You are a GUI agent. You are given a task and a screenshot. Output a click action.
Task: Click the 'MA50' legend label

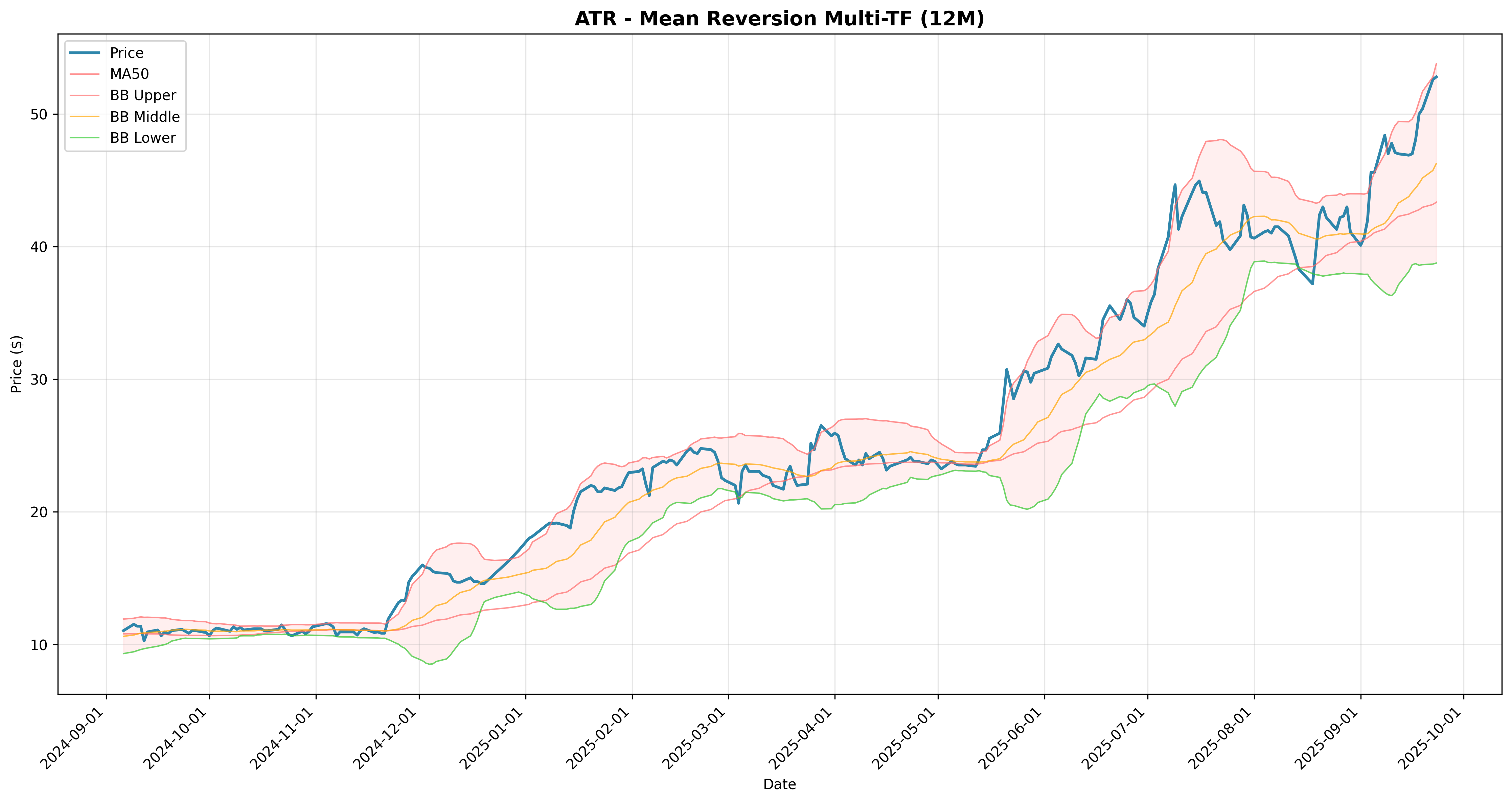coord(130,74)
